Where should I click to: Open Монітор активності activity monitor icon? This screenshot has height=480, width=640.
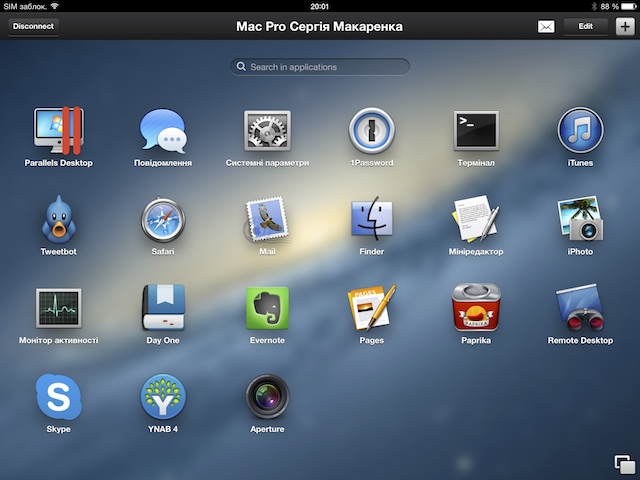pyautogui.click(x=58, y=308)
